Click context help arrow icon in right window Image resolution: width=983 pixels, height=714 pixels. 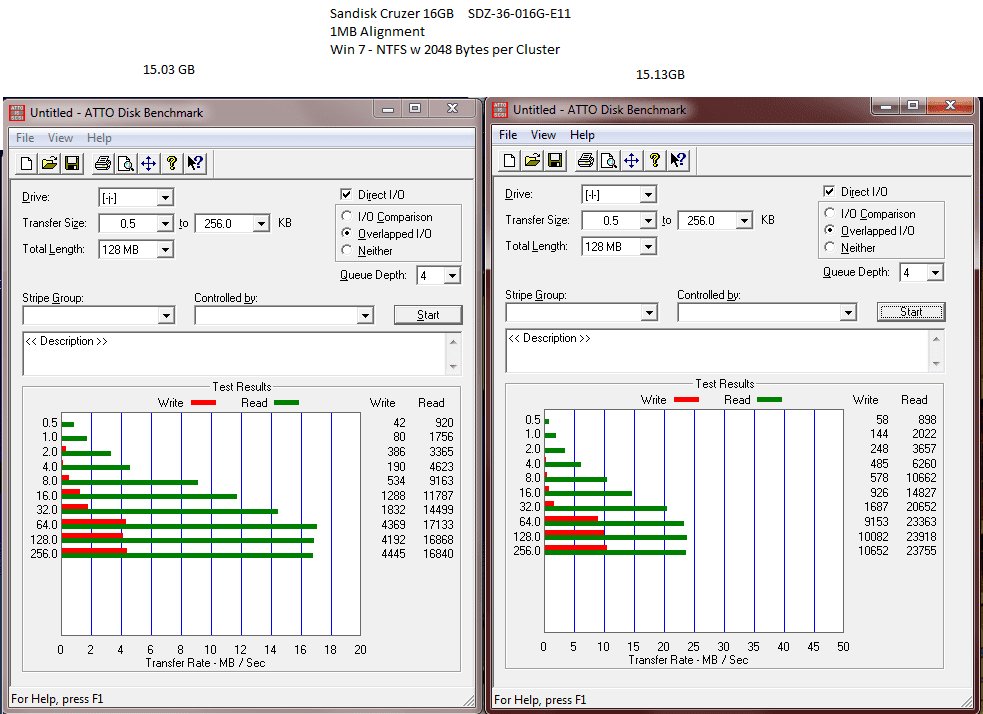[678, 160]
